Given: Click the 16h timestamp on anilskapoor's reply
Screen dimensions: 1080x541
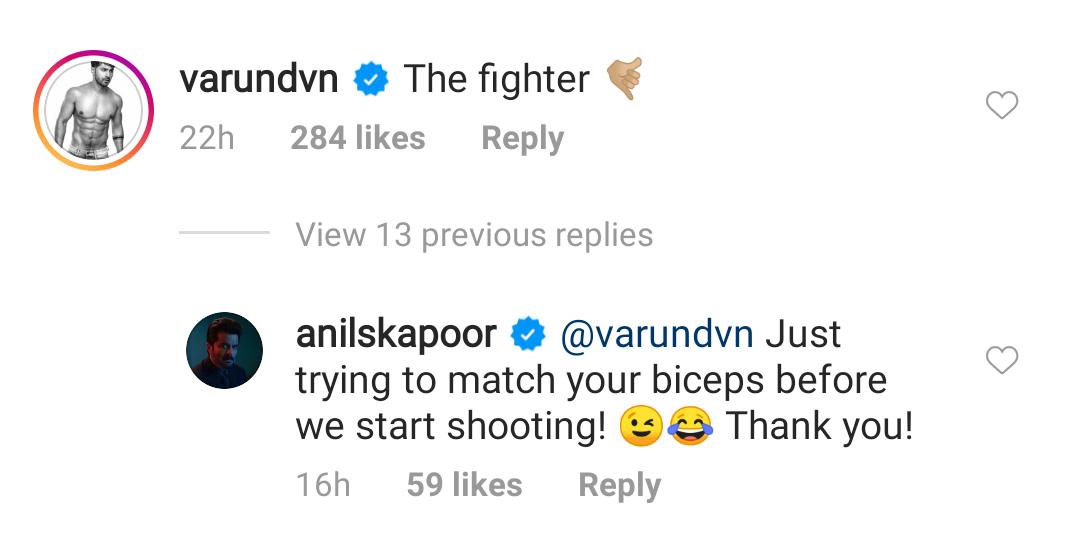Looking at the screenshot, I should pyautogui.click(x=323, y=484).
